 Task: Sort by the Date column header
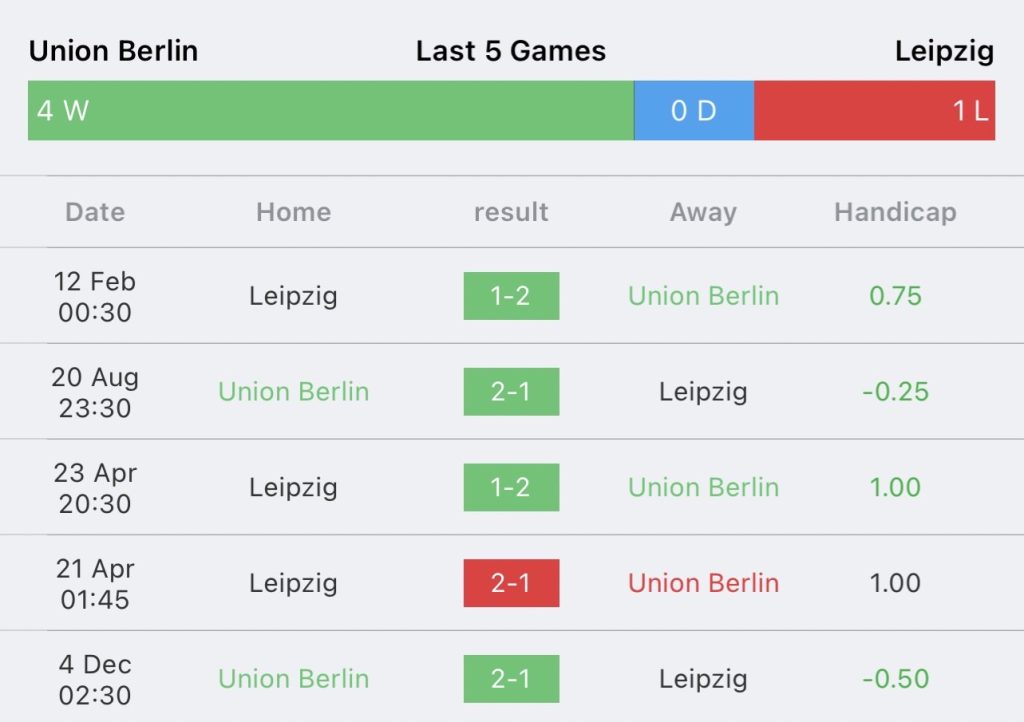click(x=95, y=212)
